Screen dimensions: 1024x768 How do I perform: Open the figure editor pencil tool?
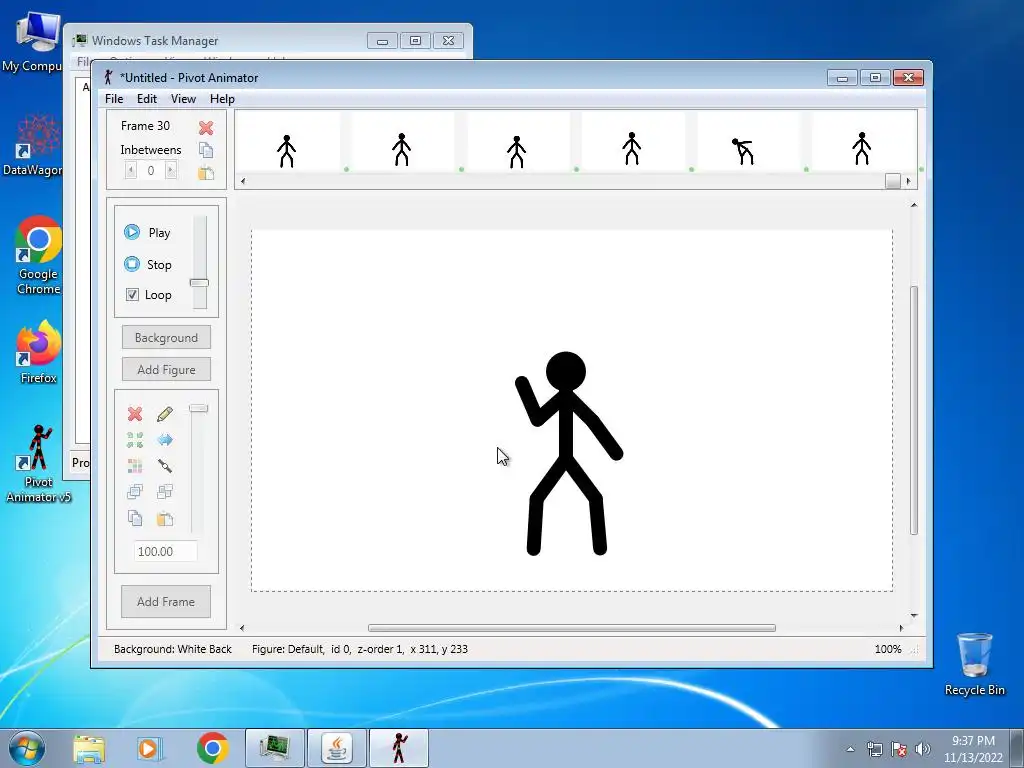pyautogui.click(x=165, y=413)
